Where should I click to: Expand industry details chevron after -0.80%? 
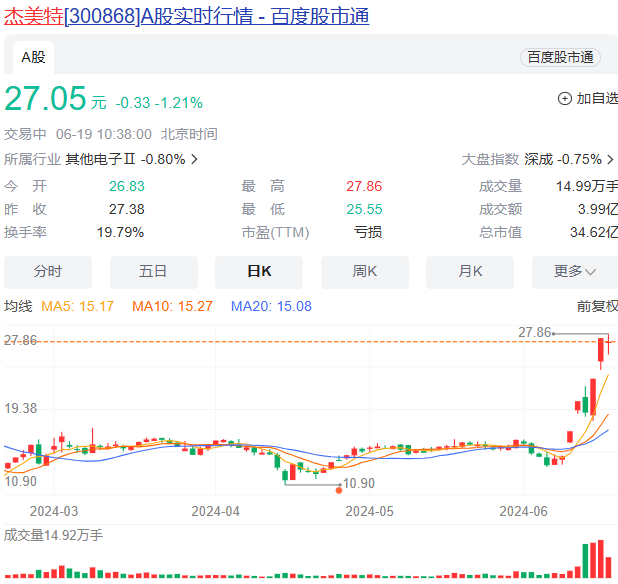[x=194, y=159]
